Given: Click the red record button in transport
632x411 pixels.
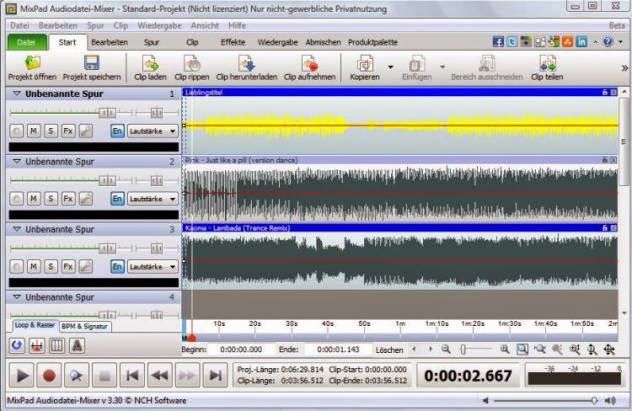Looking at the screenshot, I should coord(49,376).
